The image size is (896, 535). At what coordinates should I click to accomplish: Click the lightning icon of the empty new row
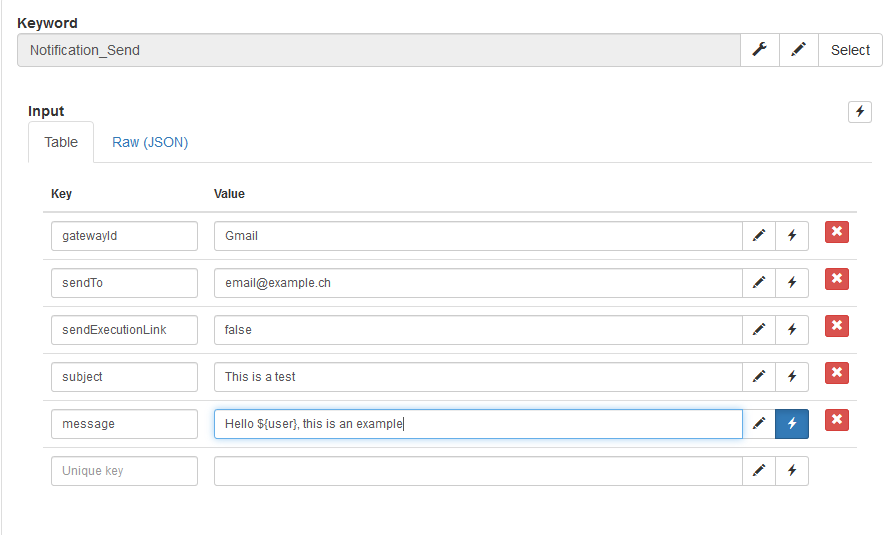791,470
